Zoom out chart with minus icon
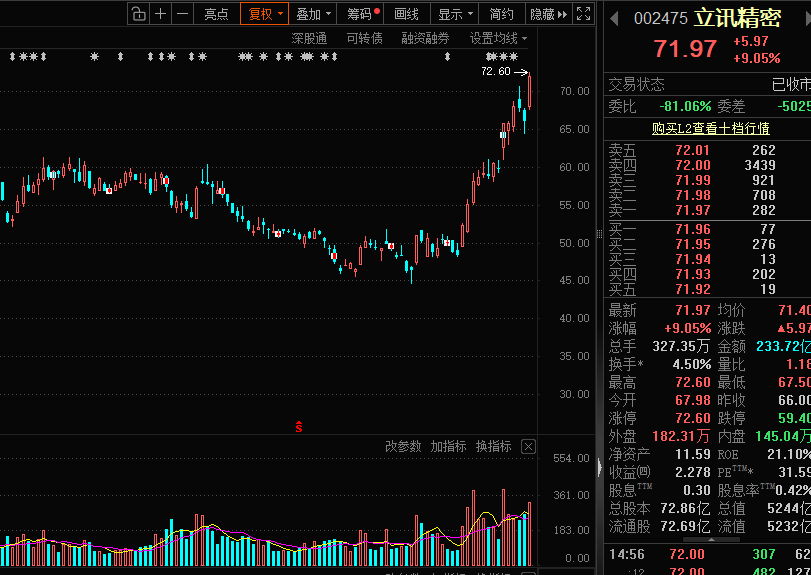The width and height of the screenshot is (811, 575). click(182, 14)
